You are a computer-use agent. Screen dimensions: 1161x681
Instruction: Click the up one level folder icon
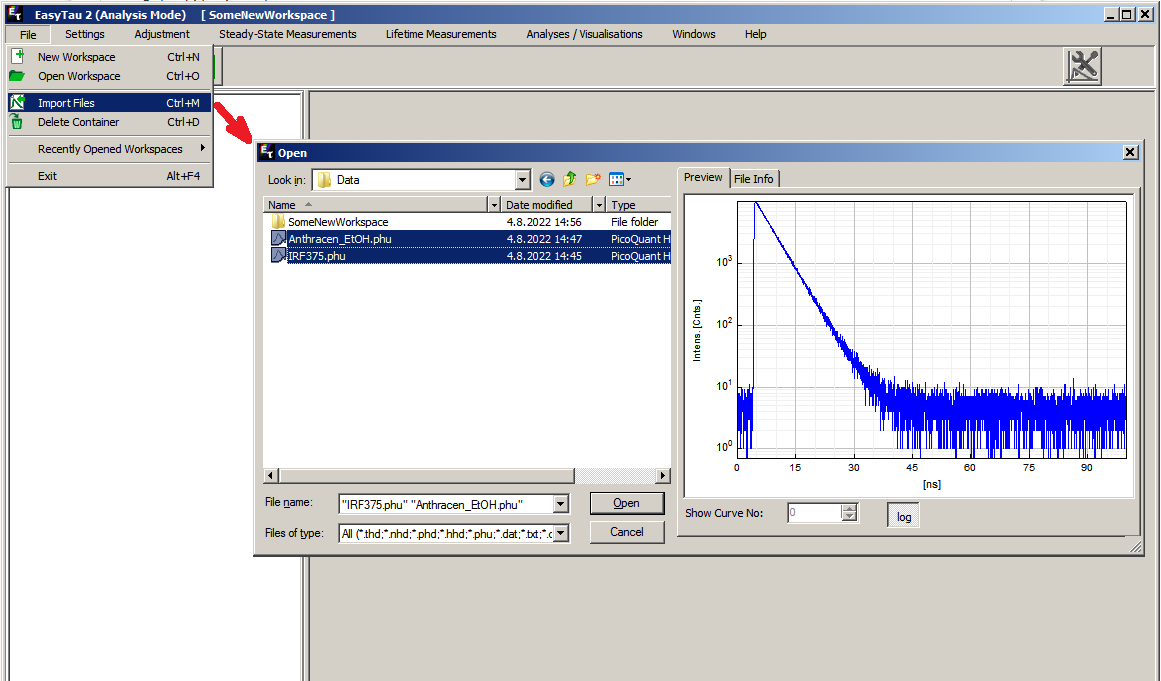(x=570, y=180)
